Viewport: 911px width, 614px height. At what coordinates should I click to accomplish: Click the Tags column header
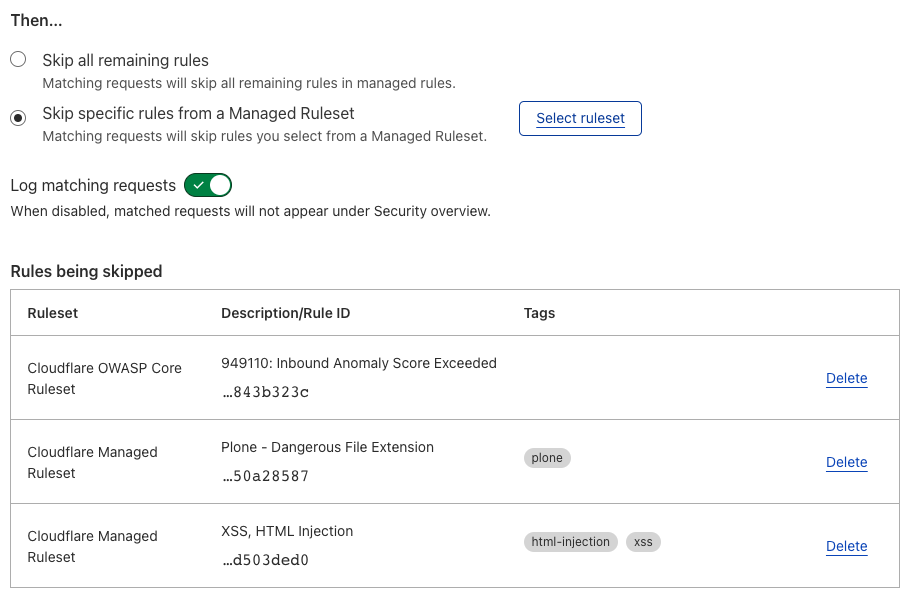point(539,313)
